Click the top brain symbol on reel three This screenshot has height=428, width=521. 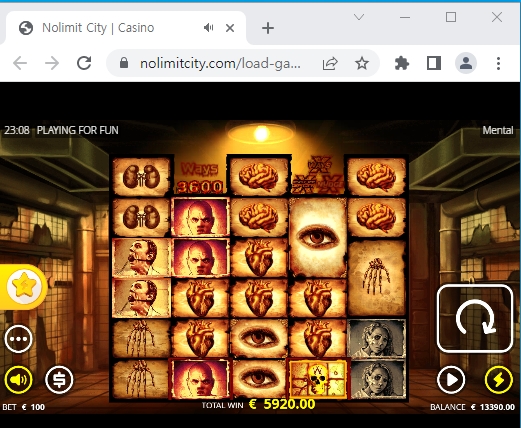[x=259, y=177]
